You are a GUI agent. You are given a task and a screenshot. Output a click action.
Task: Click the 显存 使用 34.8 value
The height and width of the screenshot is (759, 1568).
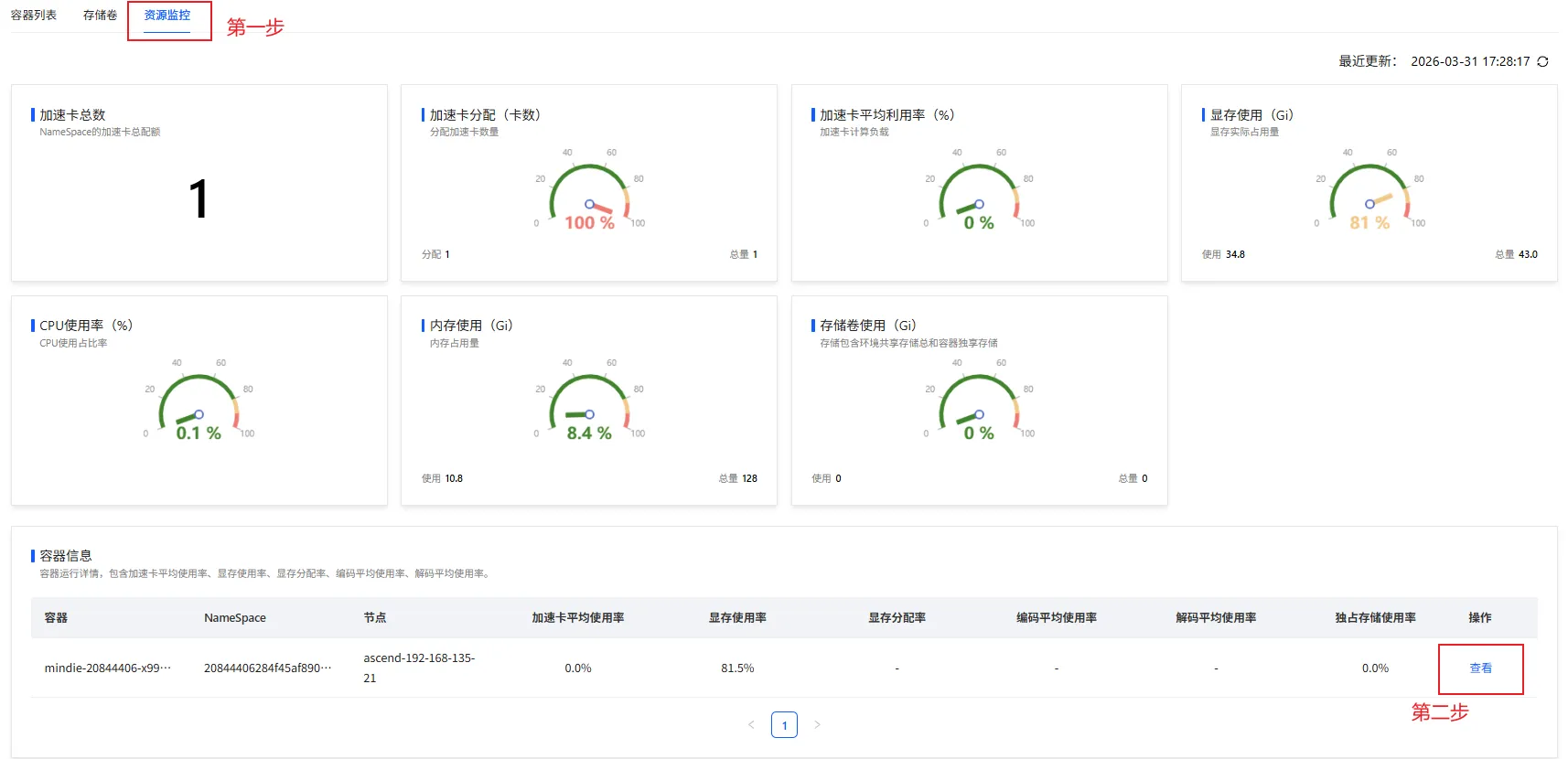pyautogui.click(x=1235, y=254)
